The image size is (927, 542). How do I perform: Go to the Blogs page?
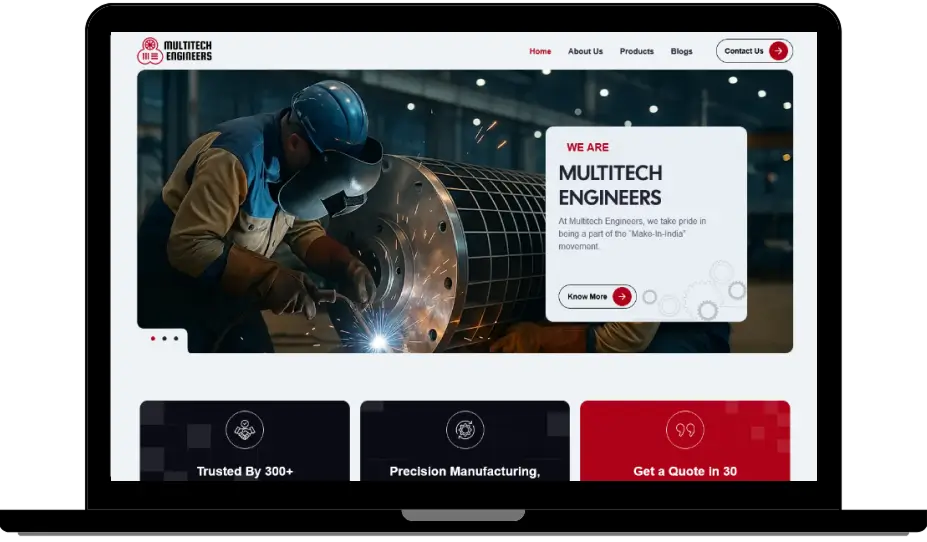(x=681, y=51)
